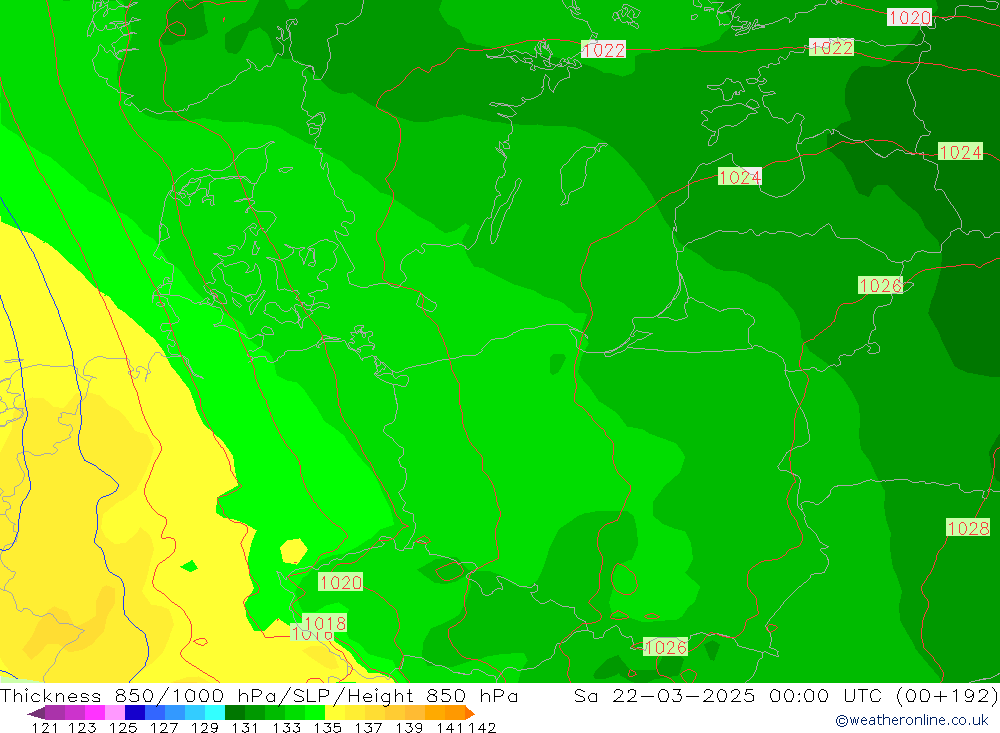
Task: Click the forecast date 'Sa 22-03-2025 00:00 UTC'
Action: tap(727, 695)
